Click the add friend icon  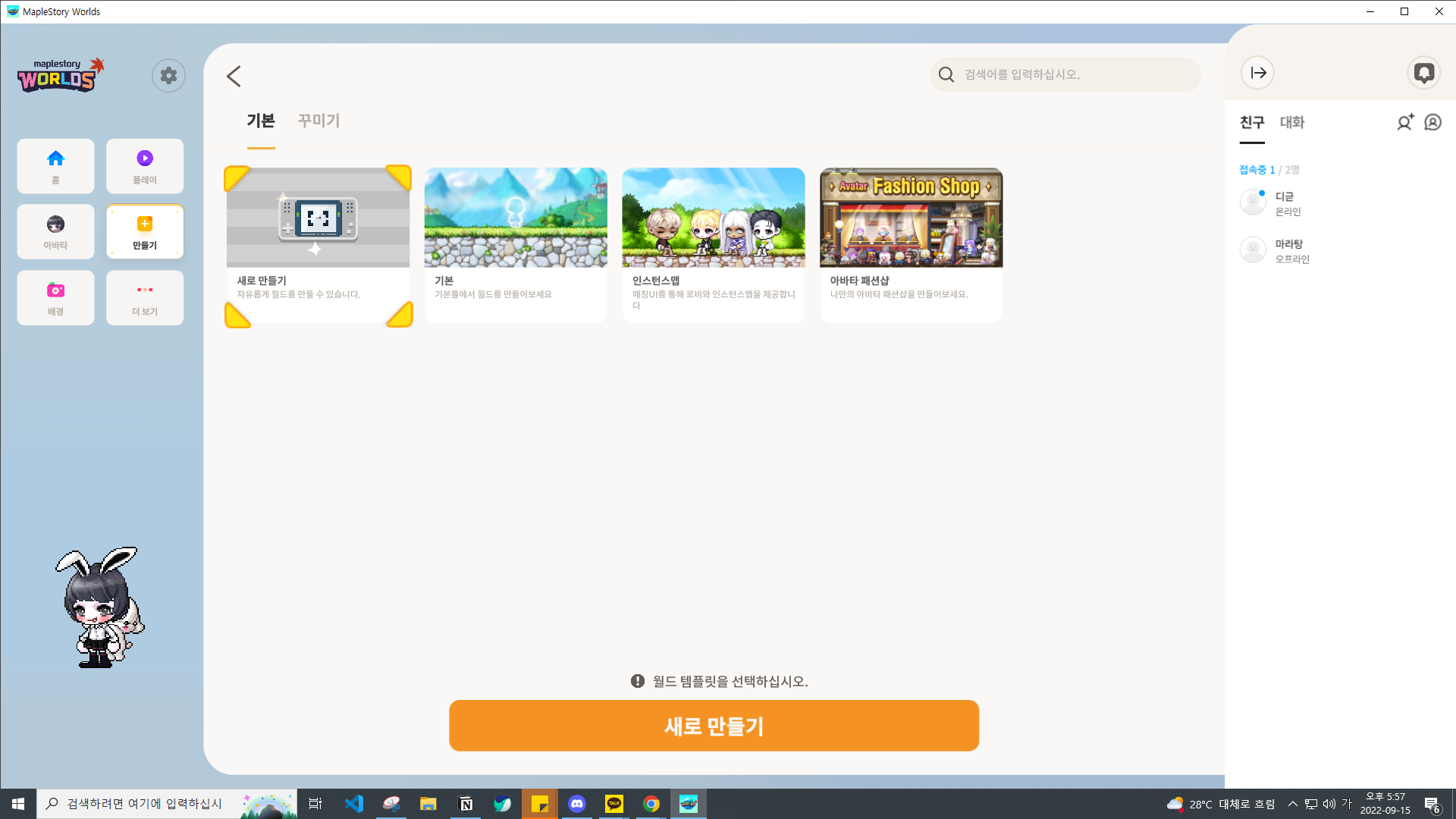coord(1404,122)
